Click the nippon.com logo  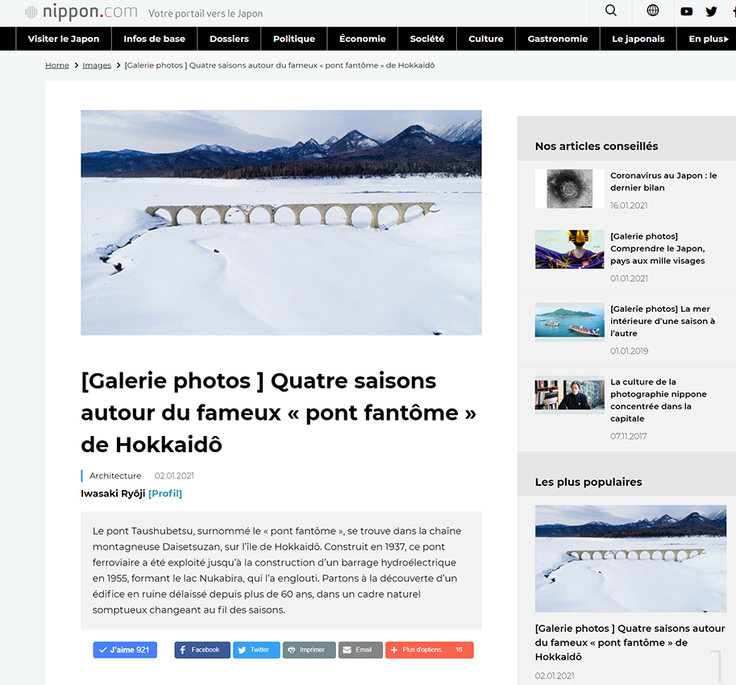(81, 12)
